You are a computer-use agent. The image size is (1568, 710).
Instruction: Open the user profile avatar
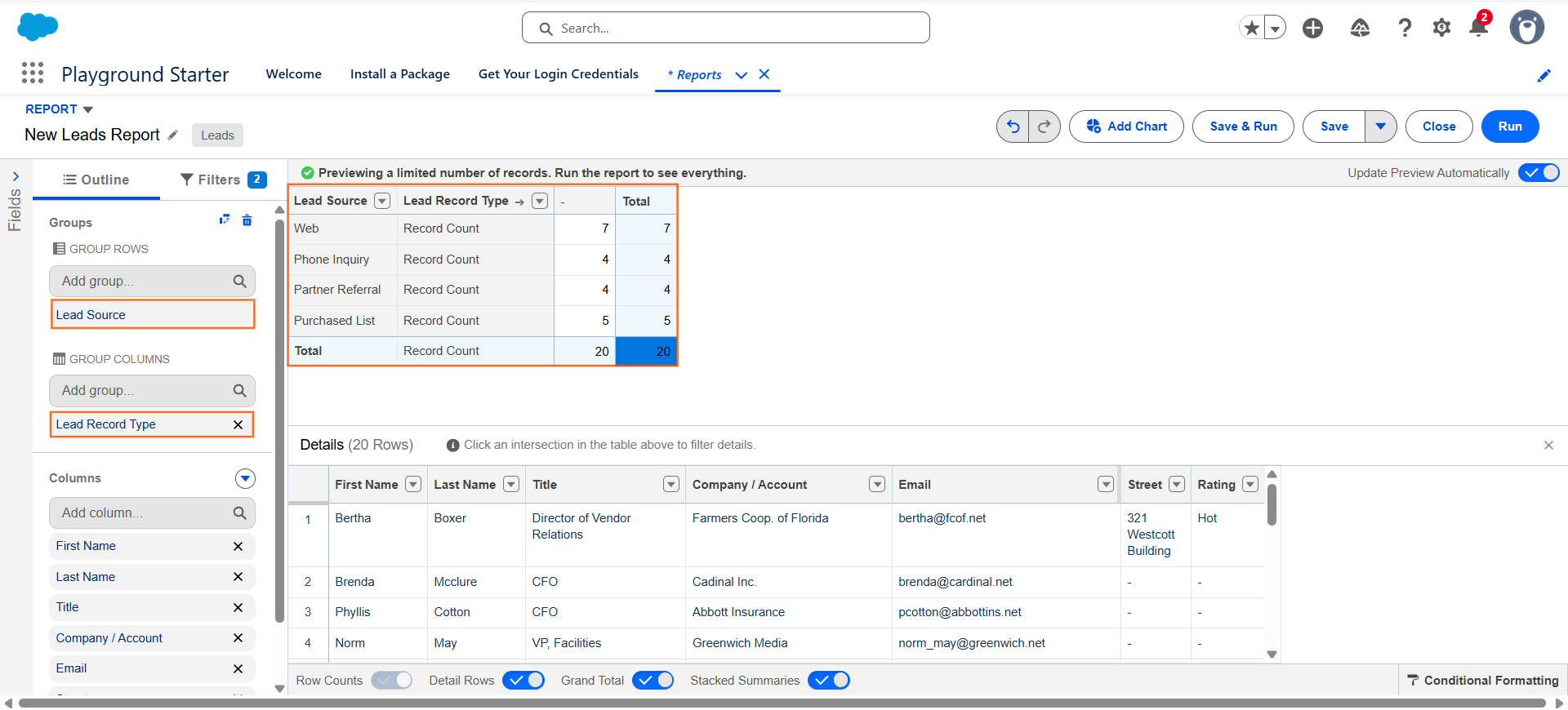1526,28
